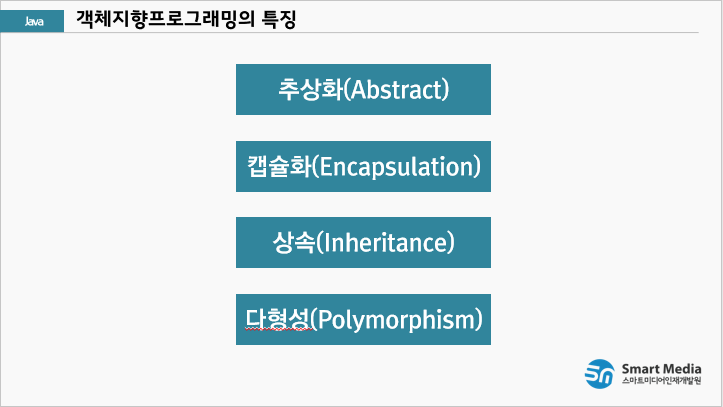This screenshot has width=723, height=407.
Task: Click the word 객체지향프로그래밍의 in the heading
Action: click(x=166, y=19)
